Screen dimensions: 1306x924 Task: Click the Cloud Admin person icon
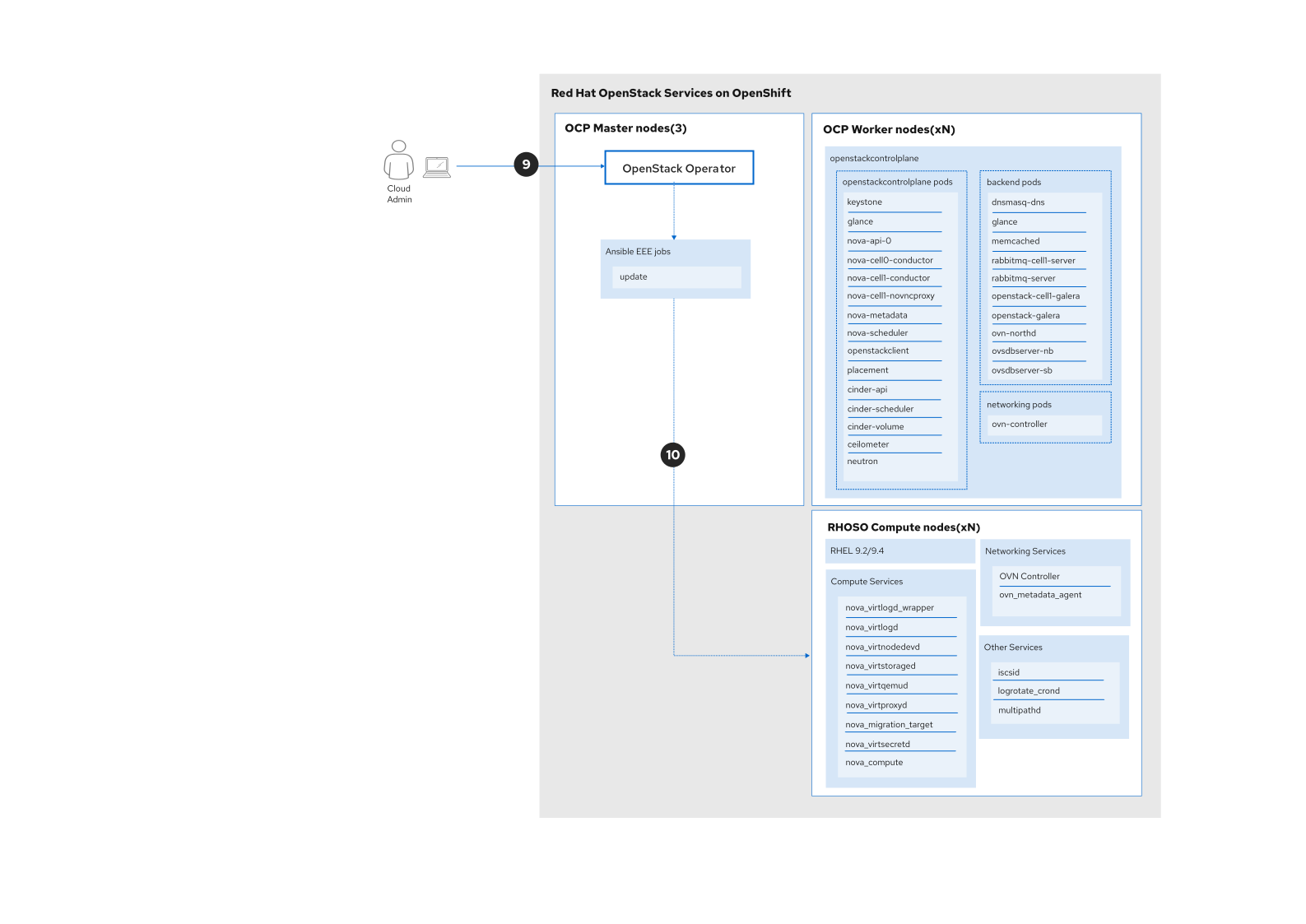tap(398, 160)
